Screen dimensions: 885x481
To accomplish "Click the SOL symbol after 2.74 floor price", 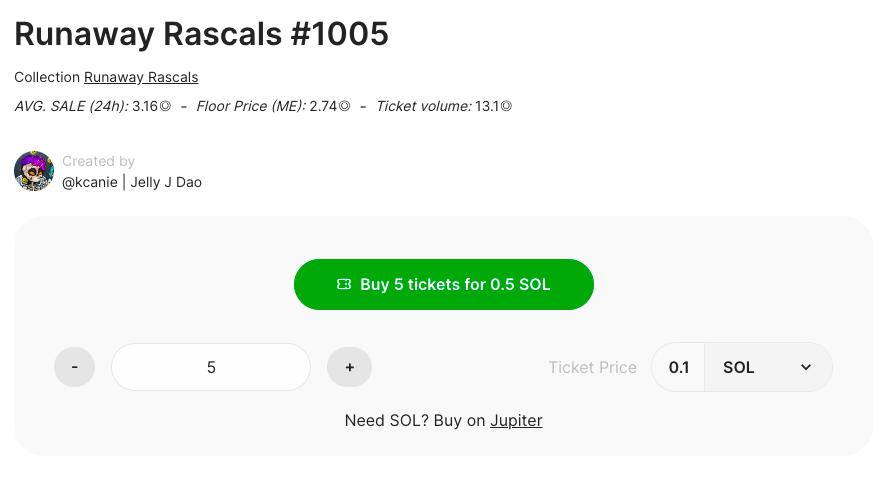I will click(x=344, y=106).
